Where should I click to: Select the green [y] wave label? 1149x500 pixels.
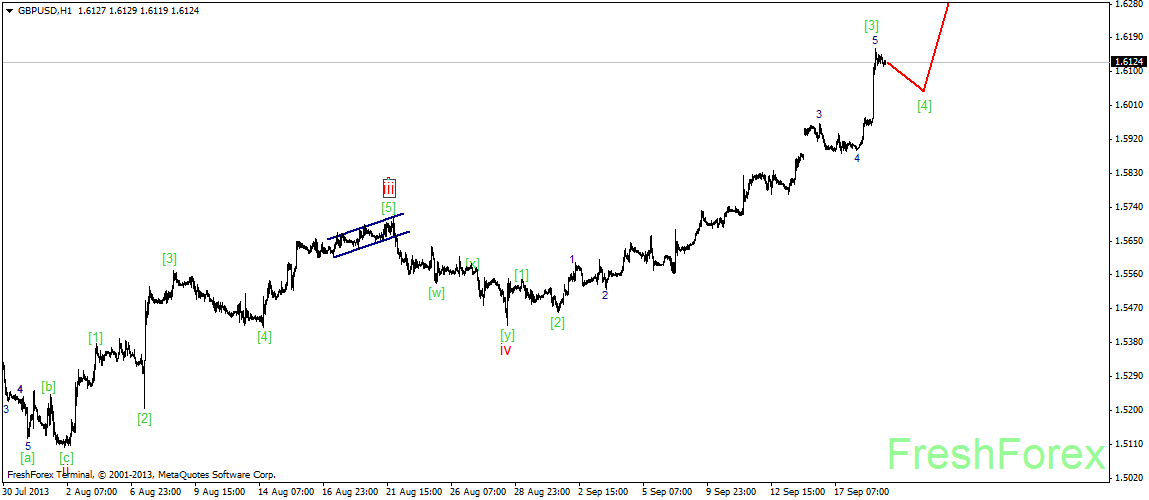point(507,334)
